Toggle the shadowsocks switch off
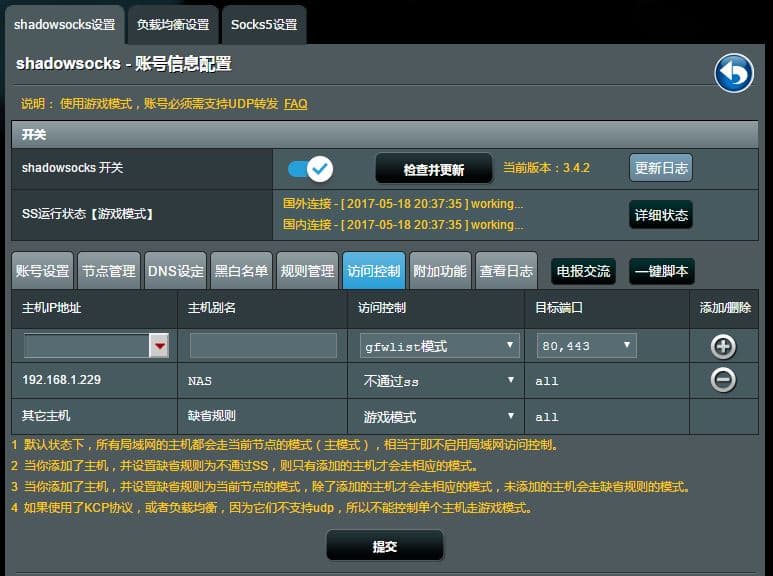This screenshot has height=576, width=773. [x=310, y=169]
